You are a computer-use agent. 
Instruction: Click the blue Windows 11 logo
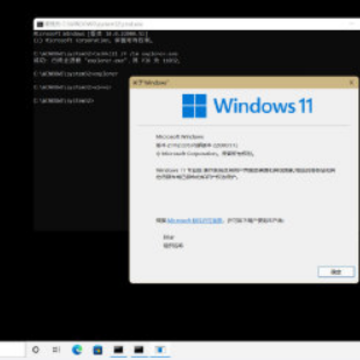(x=194, y=106)
